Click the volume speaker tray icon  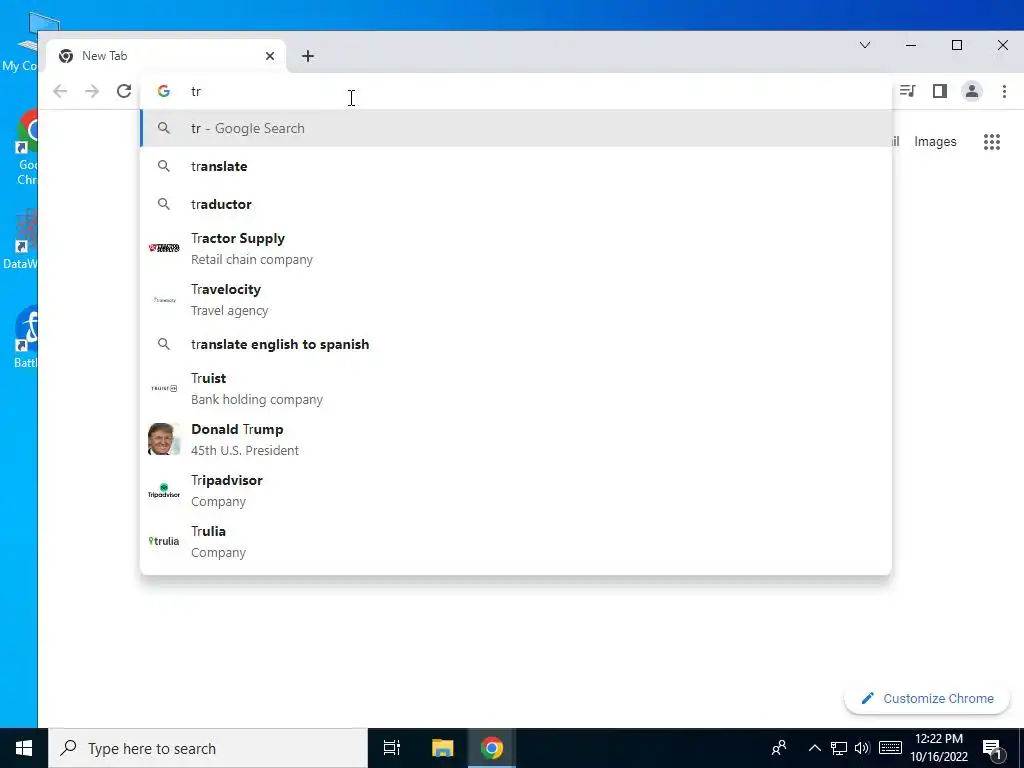coord(862,748)
